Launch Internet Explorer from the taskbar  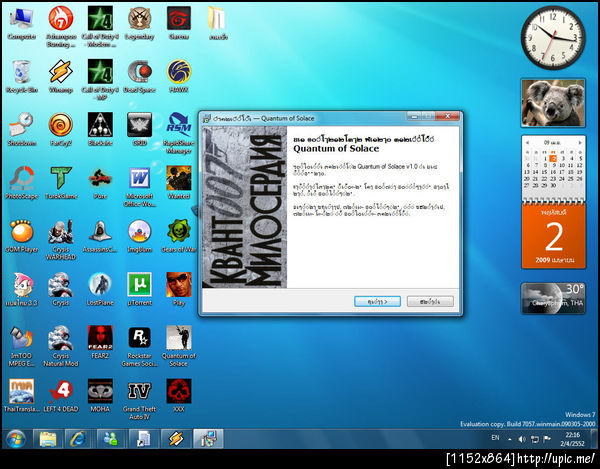pyautogui.click(x=78, y=439)
